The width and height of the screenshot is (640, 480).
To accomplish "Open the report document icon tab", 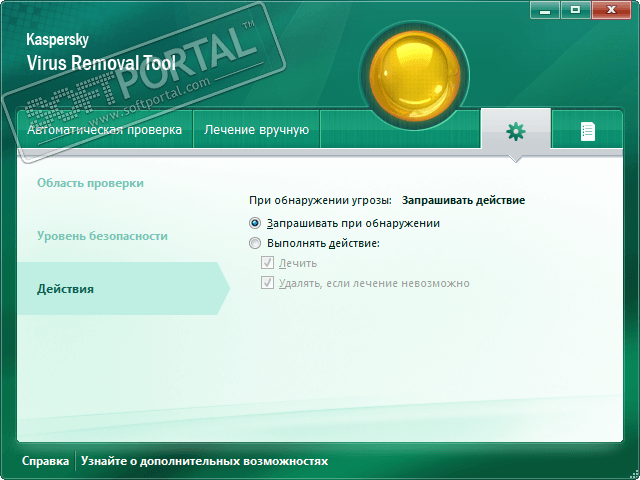I will point(587,131).
